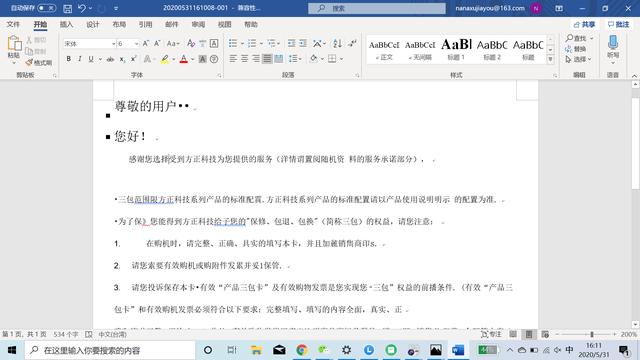Viewport: 640px width, 360px height.
Task: Apply the 无间隔 style
Action: [420, 49]
